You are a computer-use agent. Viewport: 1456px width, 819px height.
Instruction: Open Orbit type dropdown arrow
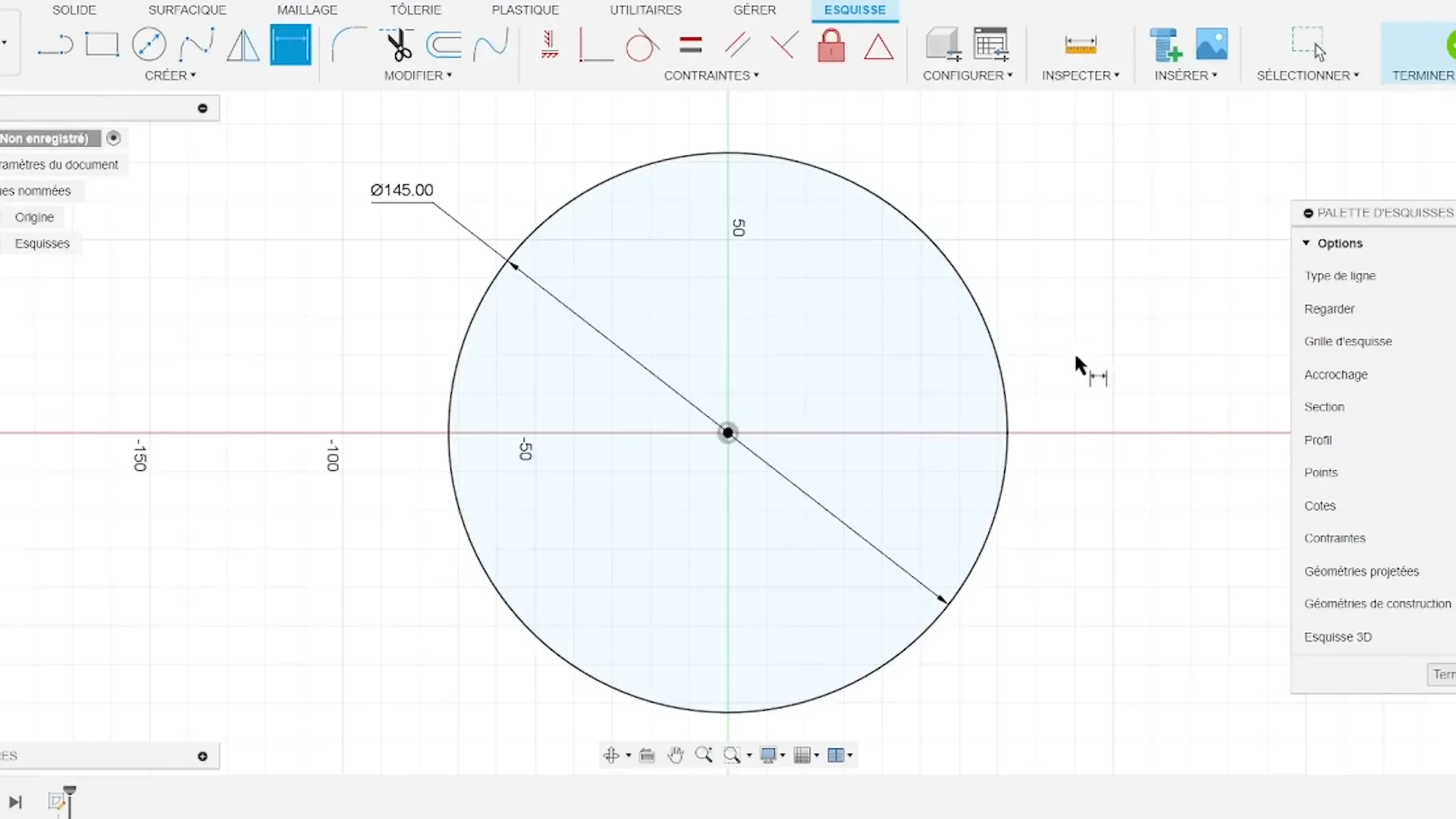click(628, 755)
